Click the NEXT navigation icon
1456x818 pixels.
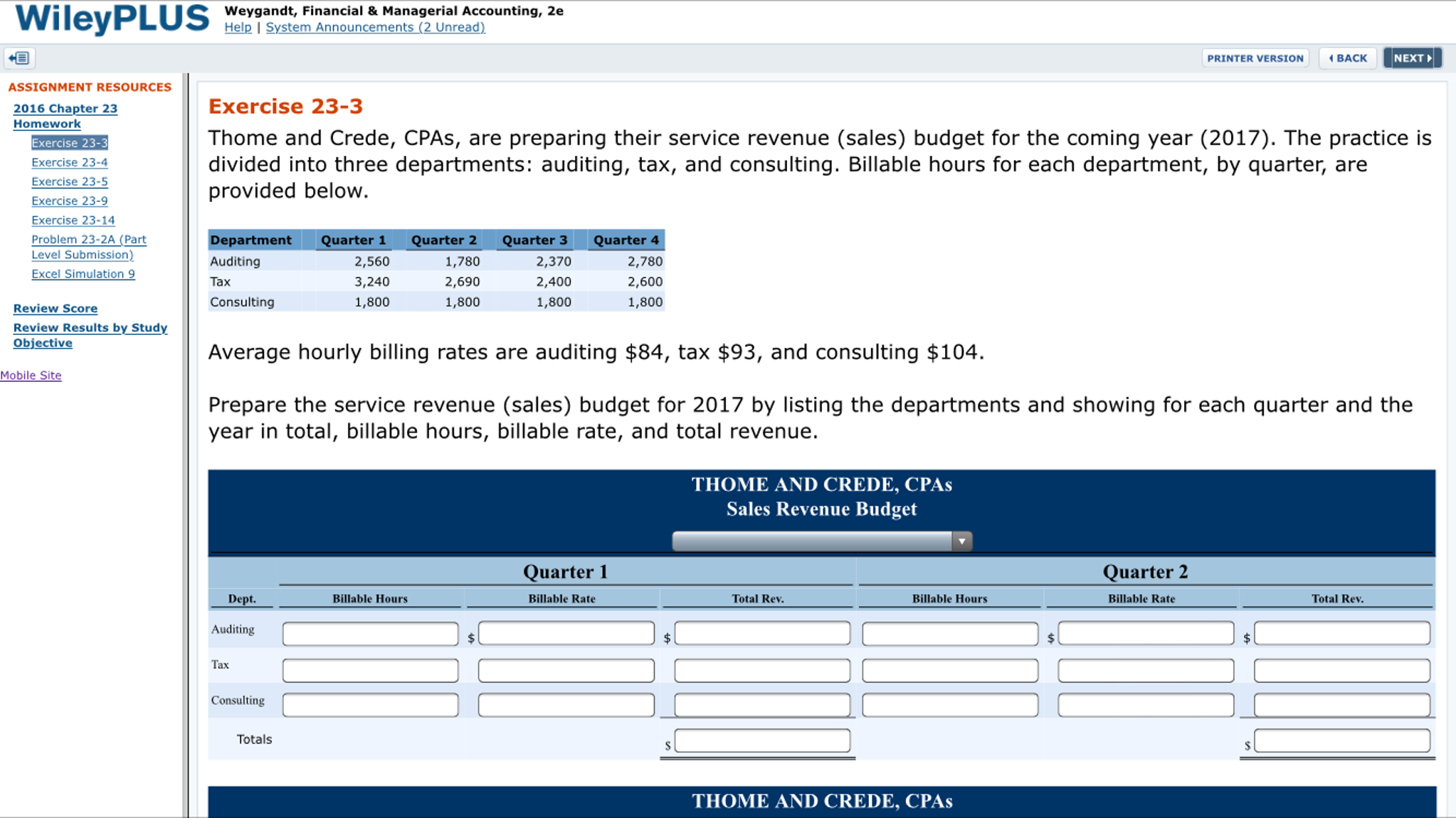1413,58
